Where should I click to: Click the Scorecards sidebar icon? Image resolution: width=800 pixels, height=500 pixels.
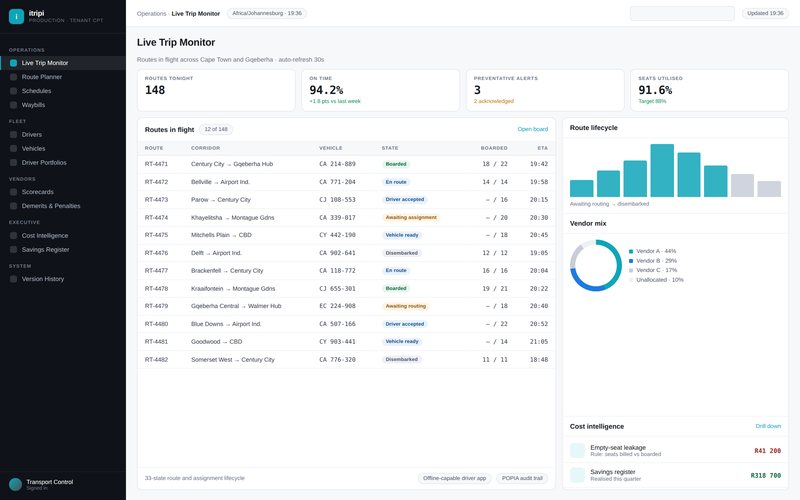click(14, 192)
